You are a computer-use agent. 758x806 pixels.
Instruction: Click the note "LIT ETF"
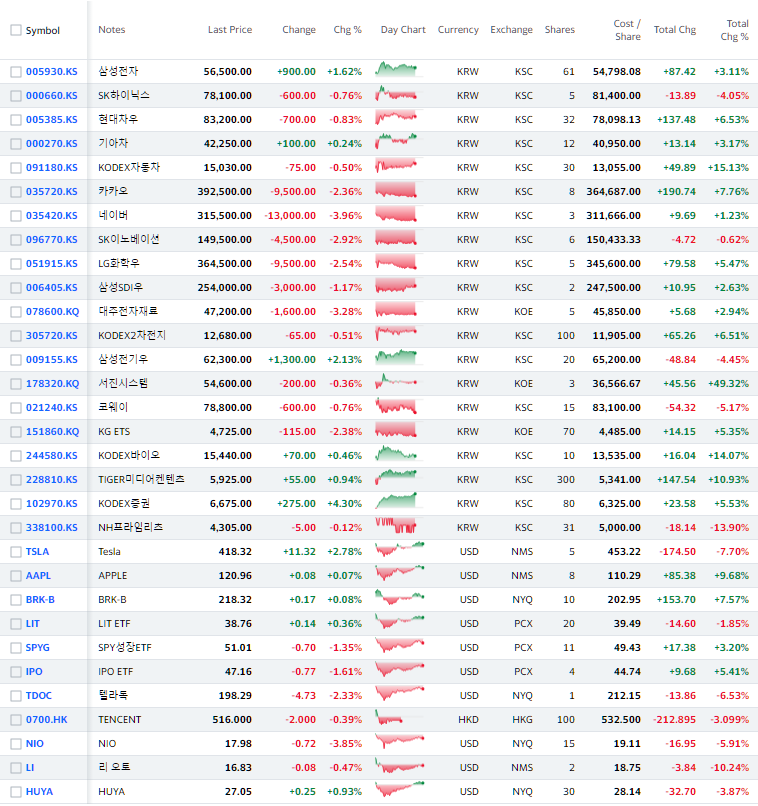pyautogui.click(x=114, y=624)
